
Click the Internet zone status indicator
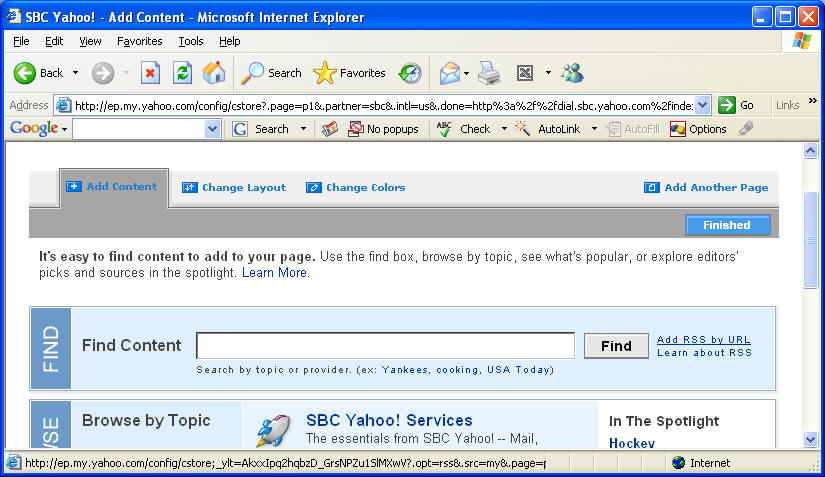click(x=701, y=463)
